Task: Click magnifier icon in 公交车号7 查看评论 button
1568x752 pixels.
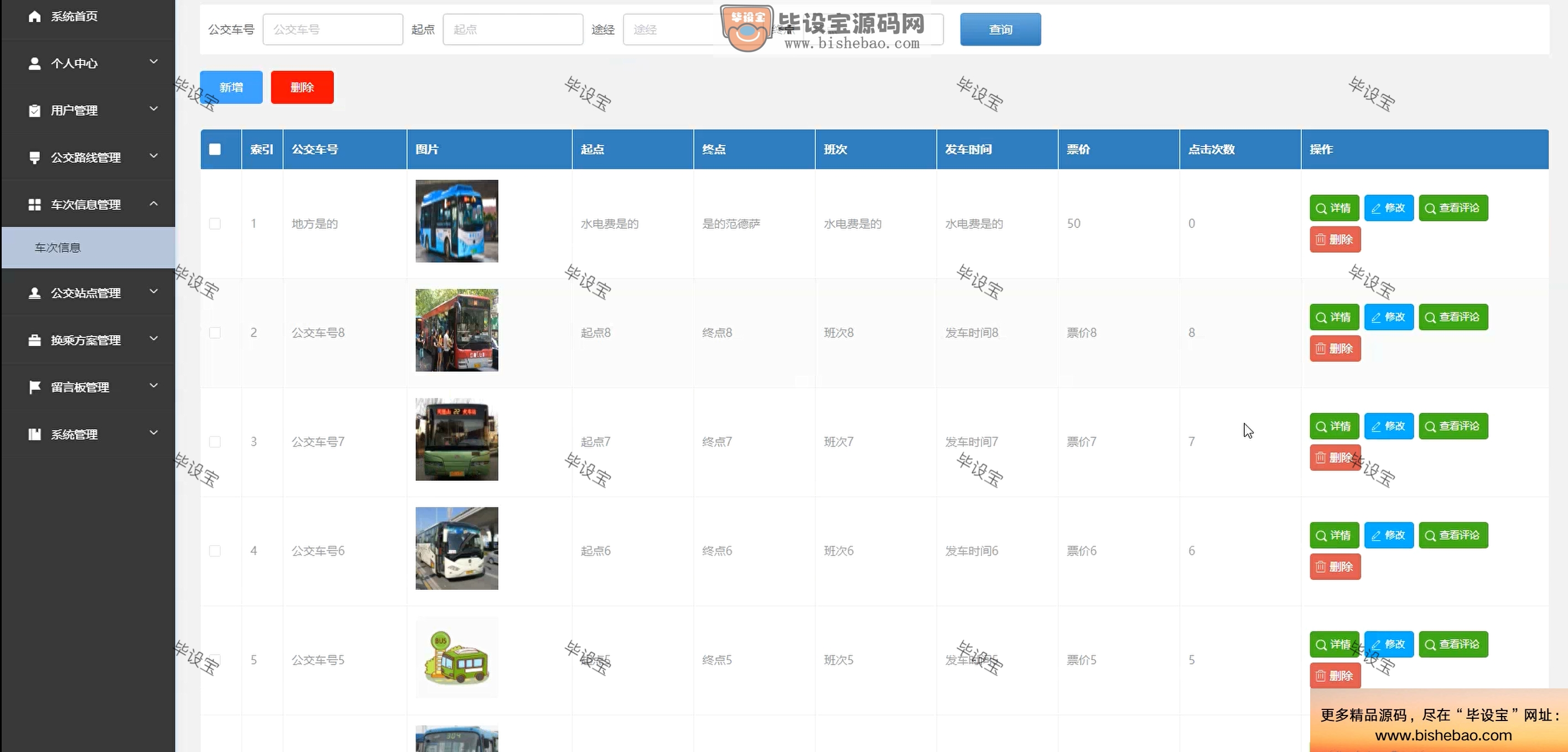Action: point(1430,426)
